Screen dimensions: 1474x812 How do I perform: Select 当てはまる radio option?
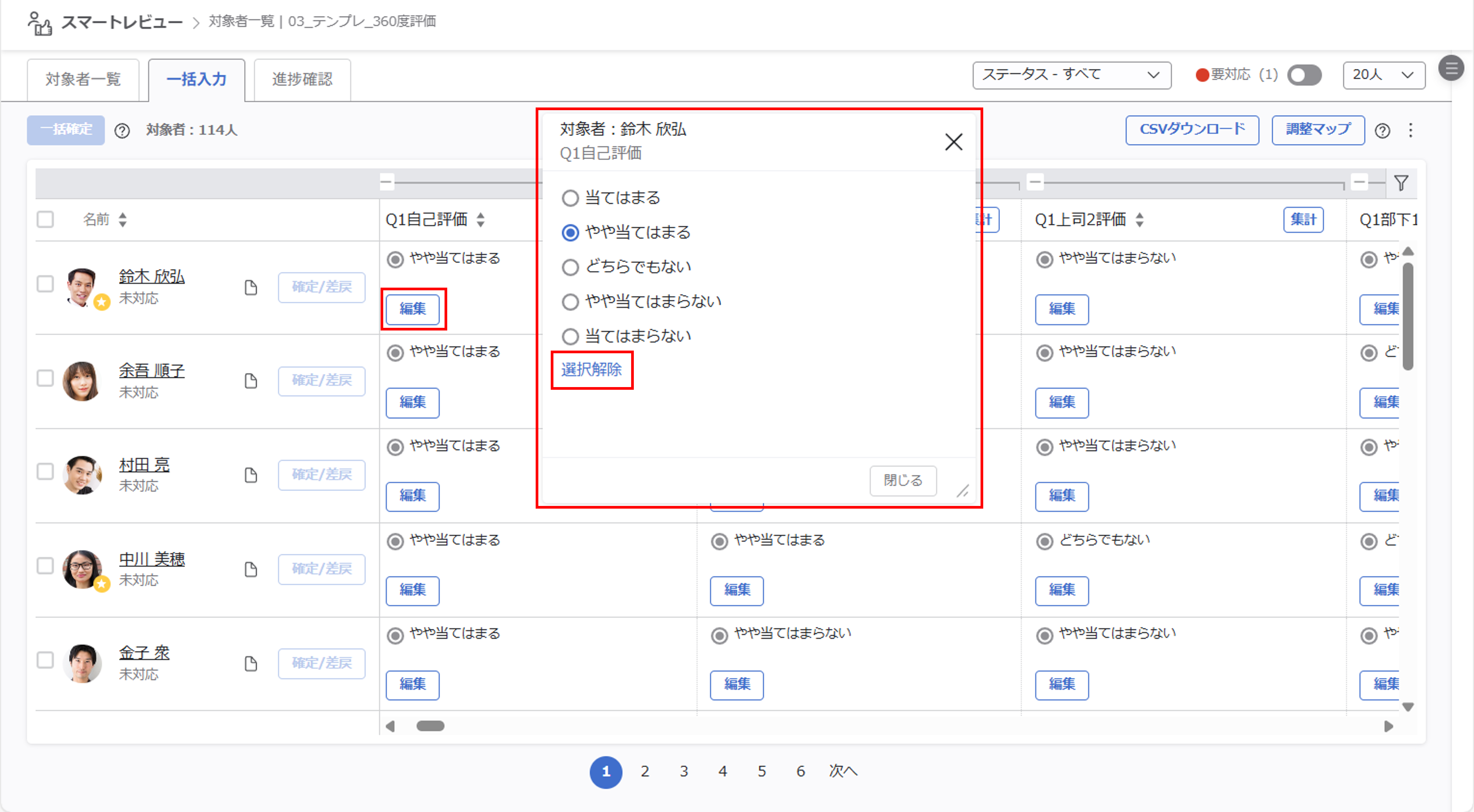point(570,199)
